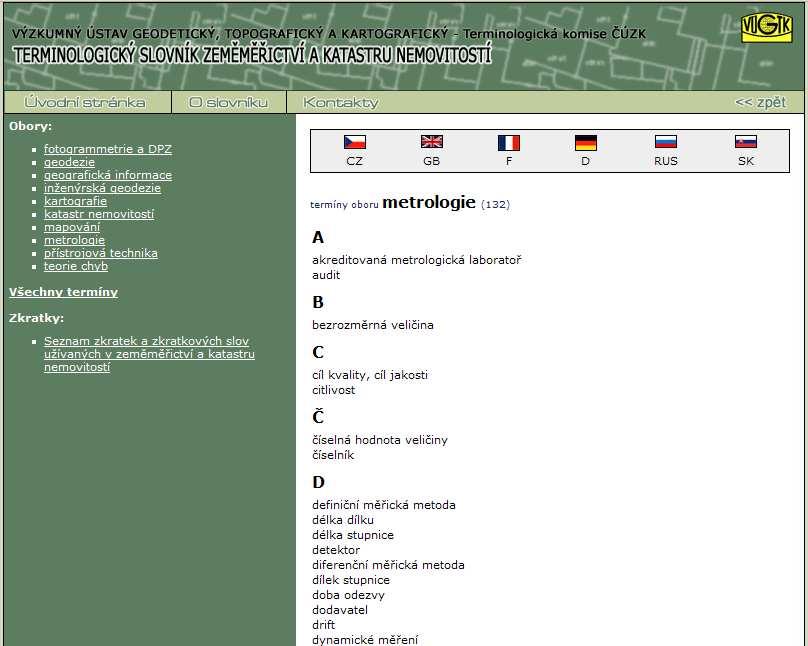
Task: Click the Czech flag icon
Action: click(x=355, y=142)
